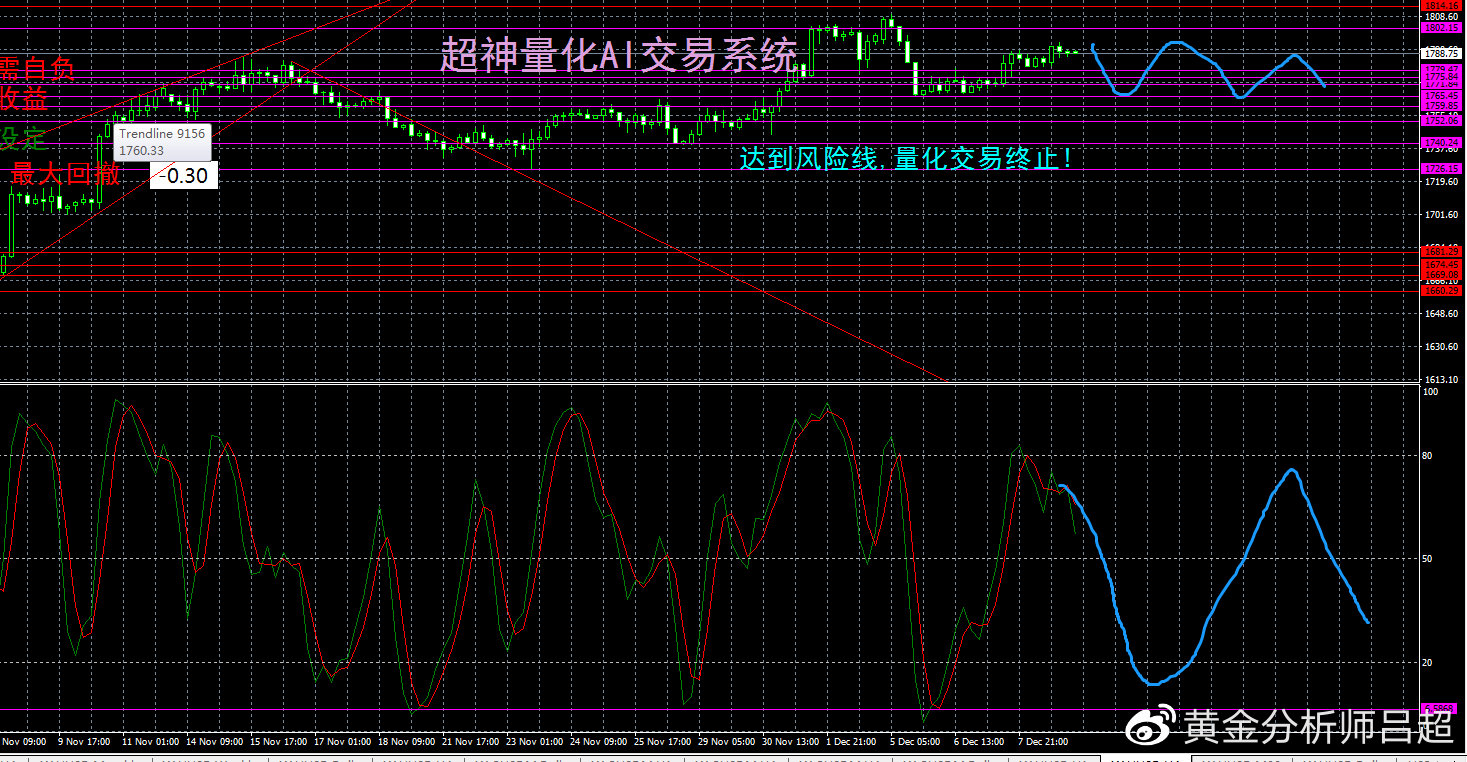Screen dimensions: 1467x762
Task: Click the '7 Dec 21:00' time axis label
Action: tap(1043, 742)
